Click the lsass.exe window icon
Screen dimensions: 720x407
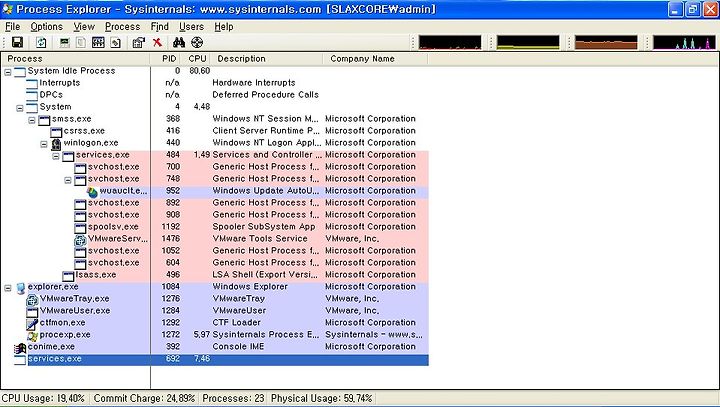pyautogui.click(x=68, y=276)
